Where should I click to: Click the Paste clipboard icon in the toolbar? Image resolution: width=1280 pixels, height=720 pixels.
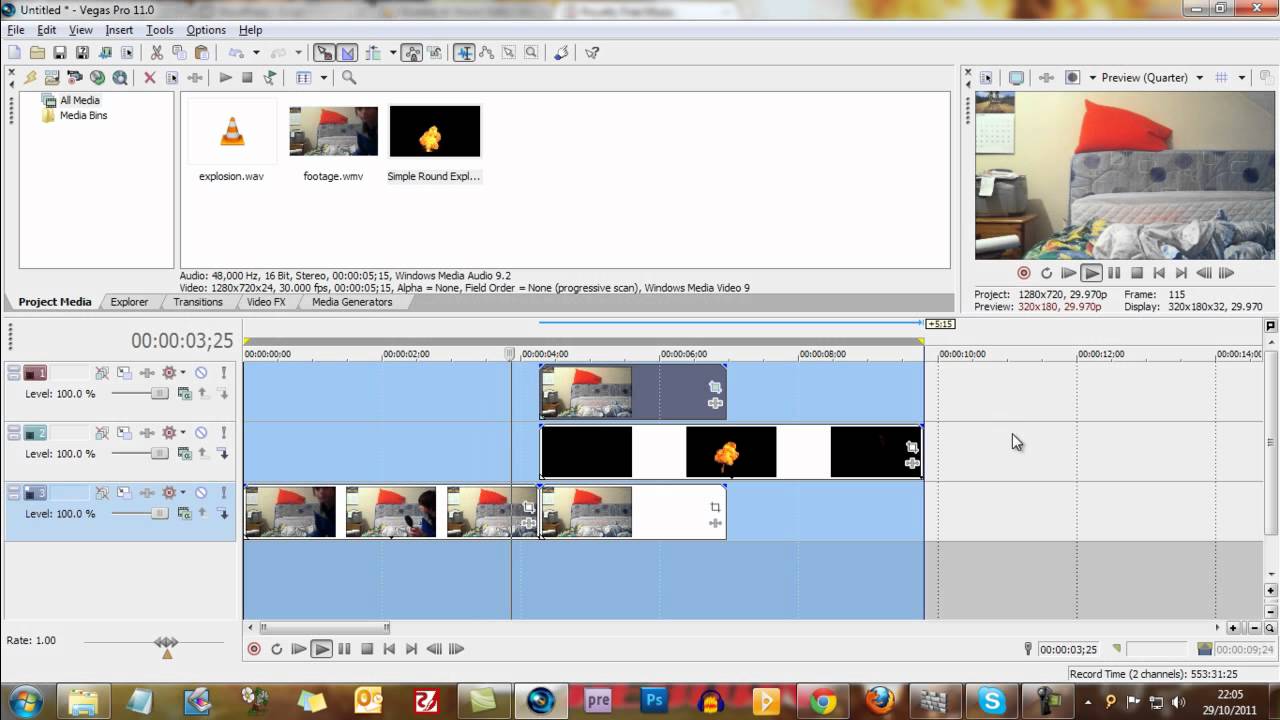[202, 53]
